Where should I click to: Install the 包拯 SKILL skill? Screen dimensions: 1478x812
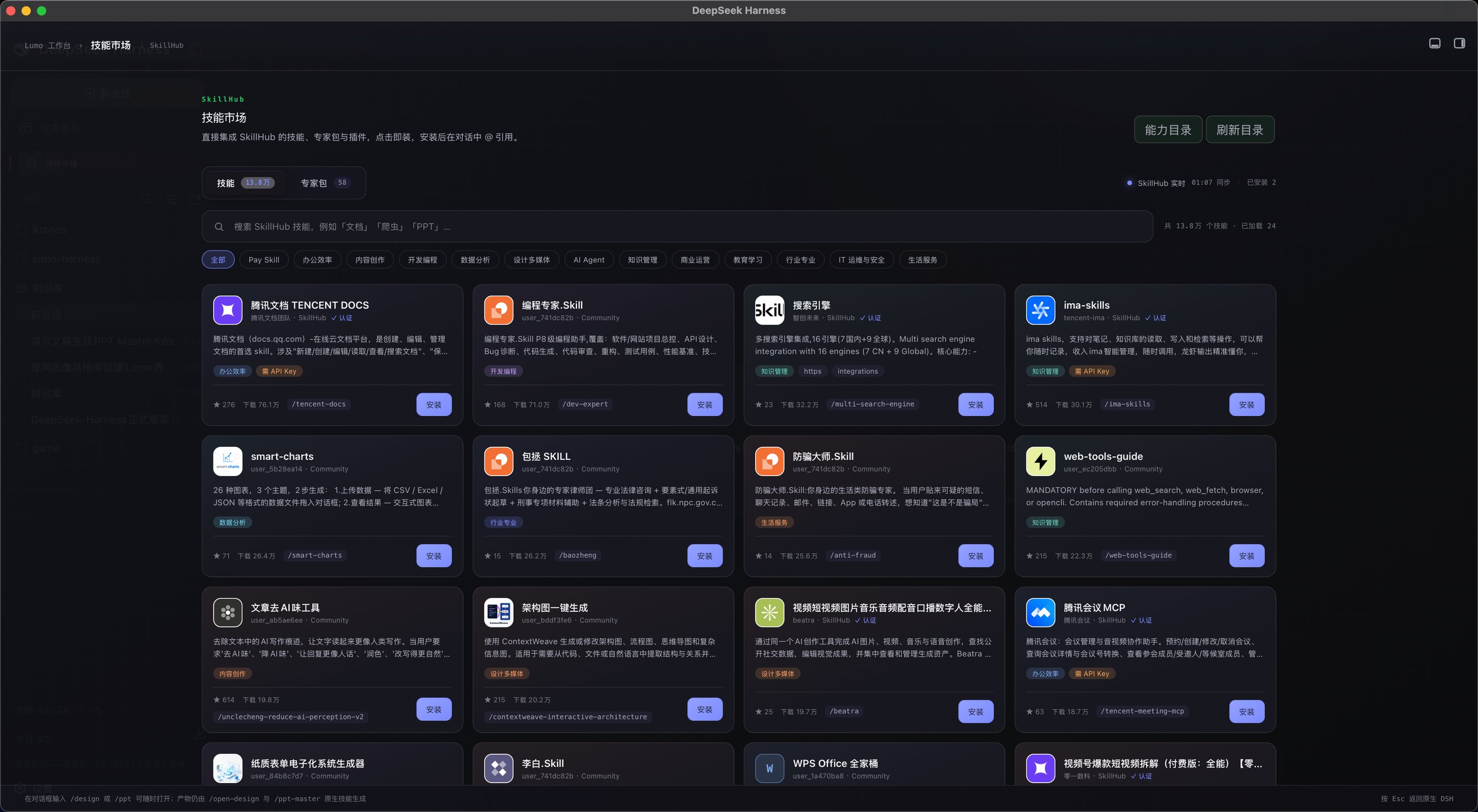[705, 556]
